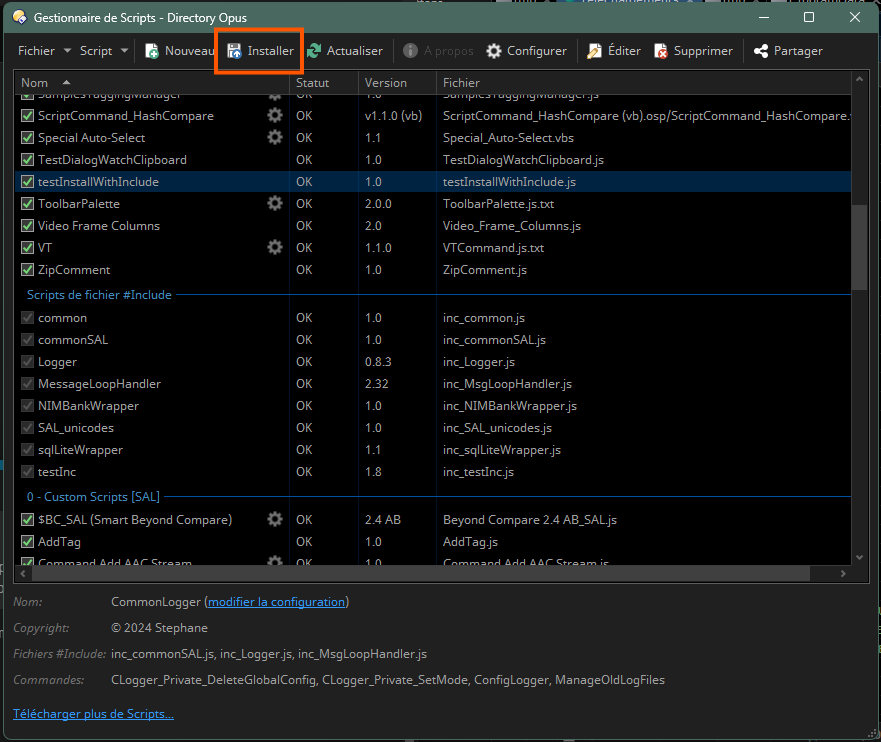Open the Fichier dropdown menu
Screen dimensions: 881x742
coord(45,51)
